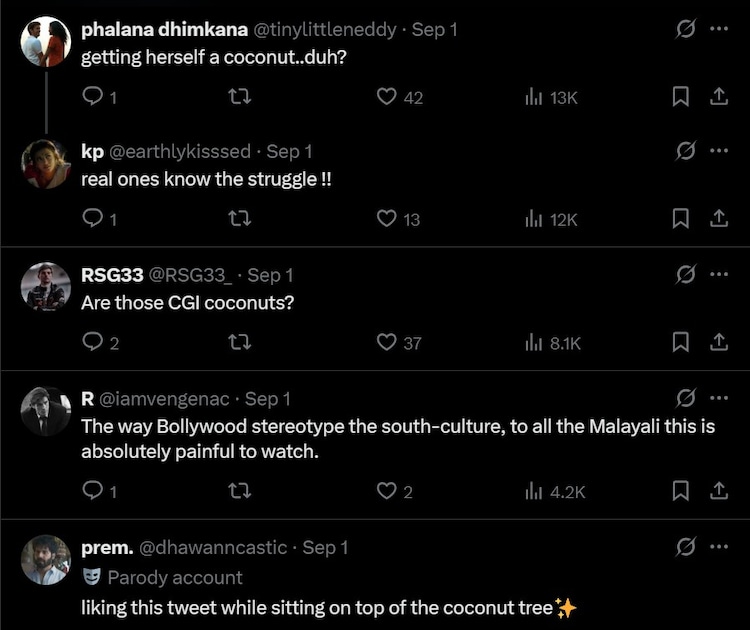Like phalana dhimkana's coconut tweet

[x=388, y=97]
